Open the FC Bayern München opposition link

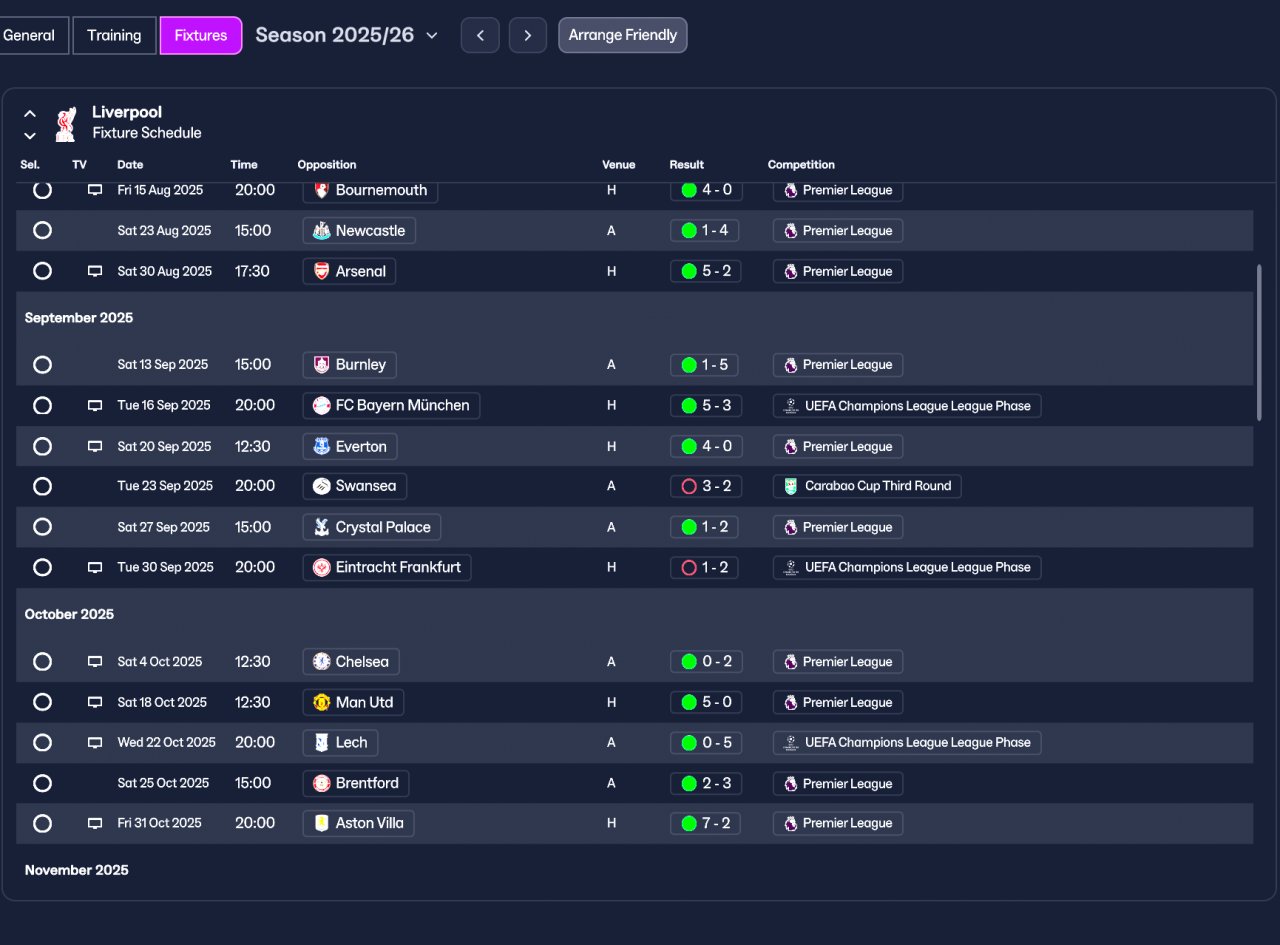(392, 405)
